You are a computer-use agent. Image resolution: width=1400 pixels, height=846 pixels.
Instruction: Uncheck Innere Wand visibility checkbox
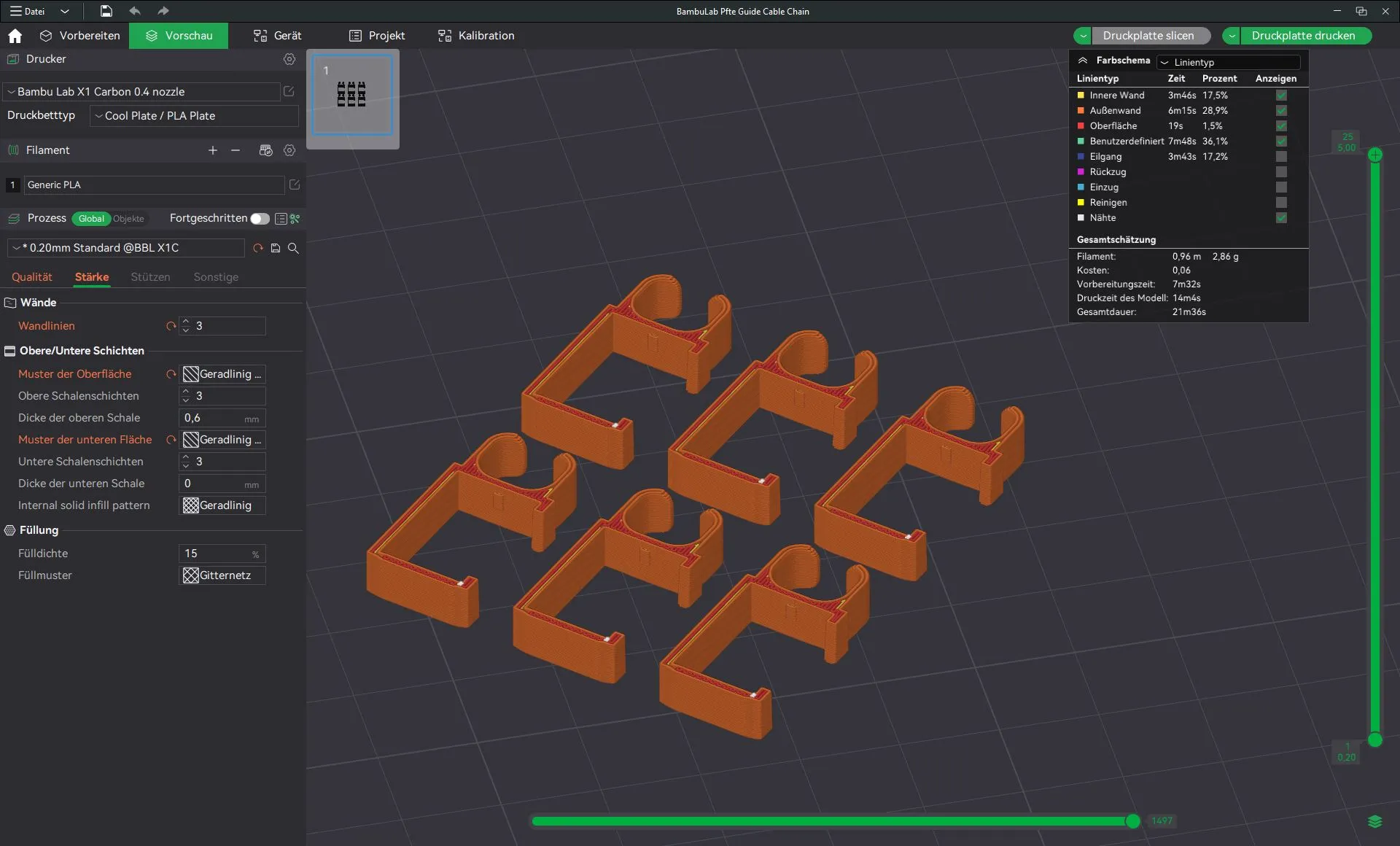coord(1281,96)
